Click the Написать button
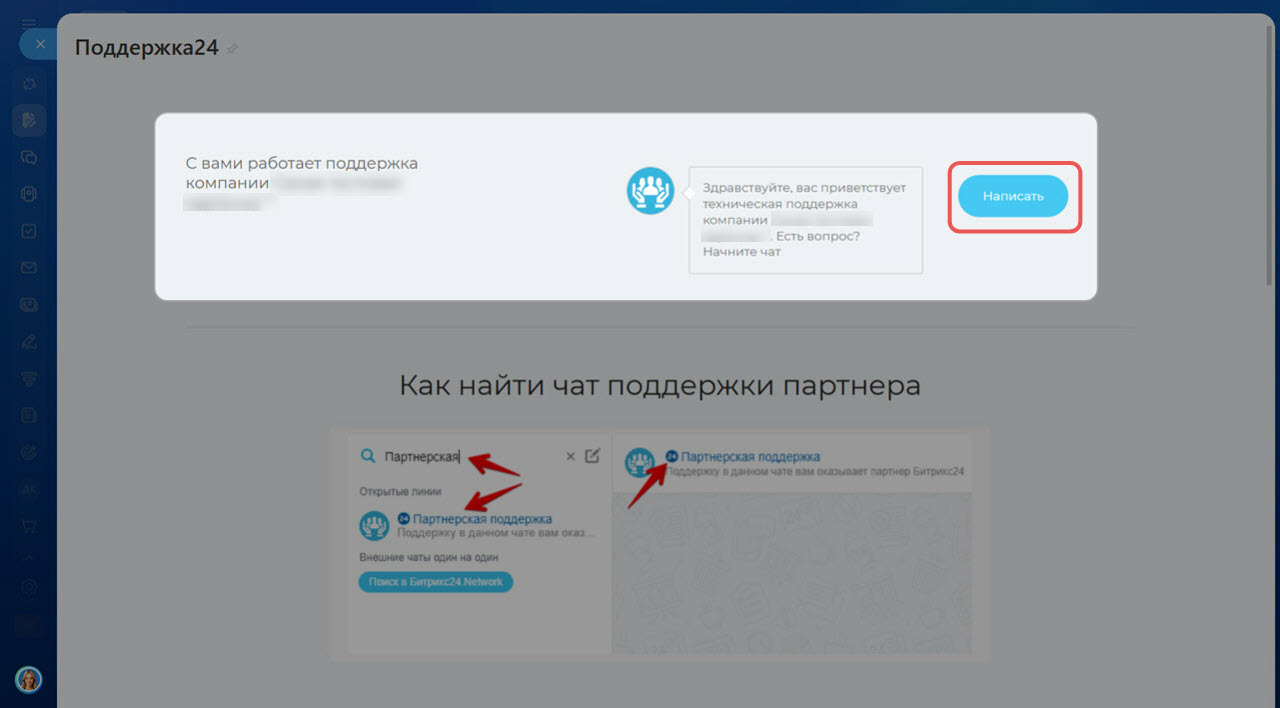The width and height of the screenshot is (1280, 708). click(1013, 196)
